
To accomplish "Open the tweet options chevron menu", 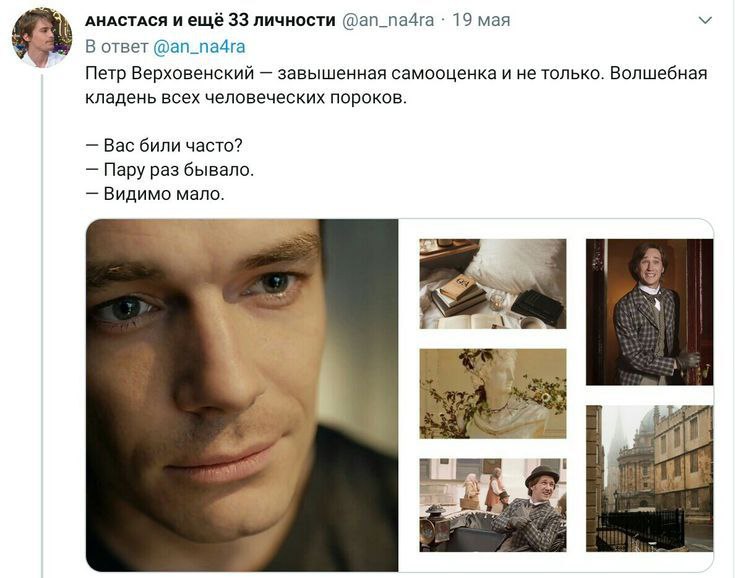I will coord(705,21).
